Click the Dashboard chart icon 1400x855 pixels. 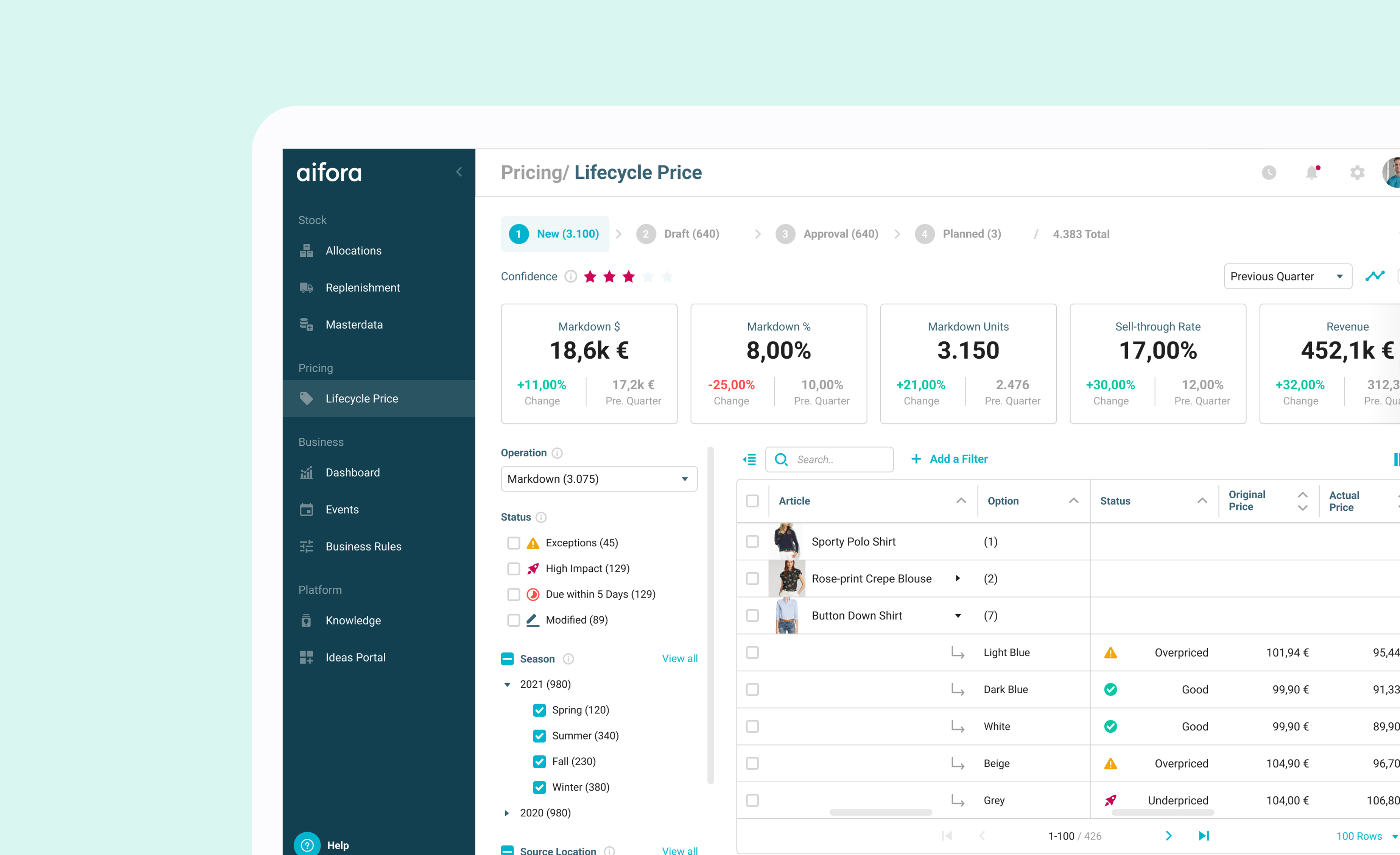tap(306, 473)
